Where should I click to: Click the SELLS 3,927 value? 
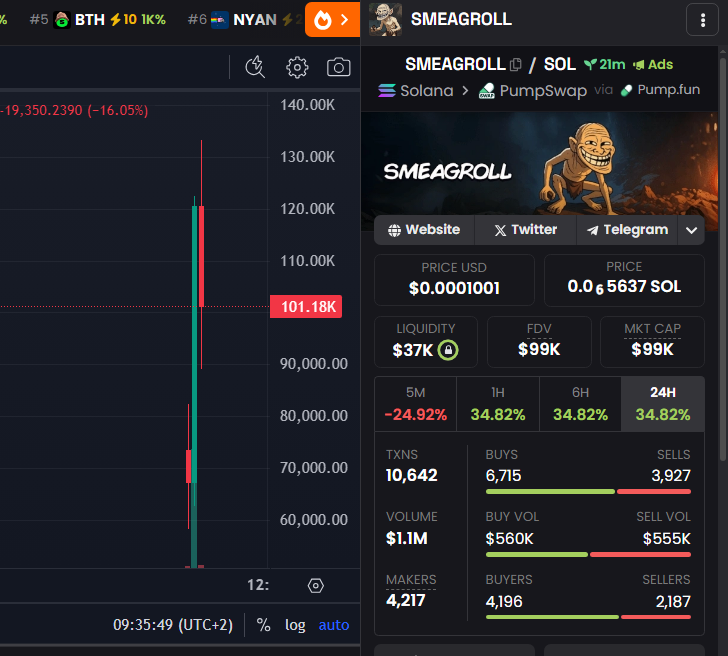tap(671, 475)
